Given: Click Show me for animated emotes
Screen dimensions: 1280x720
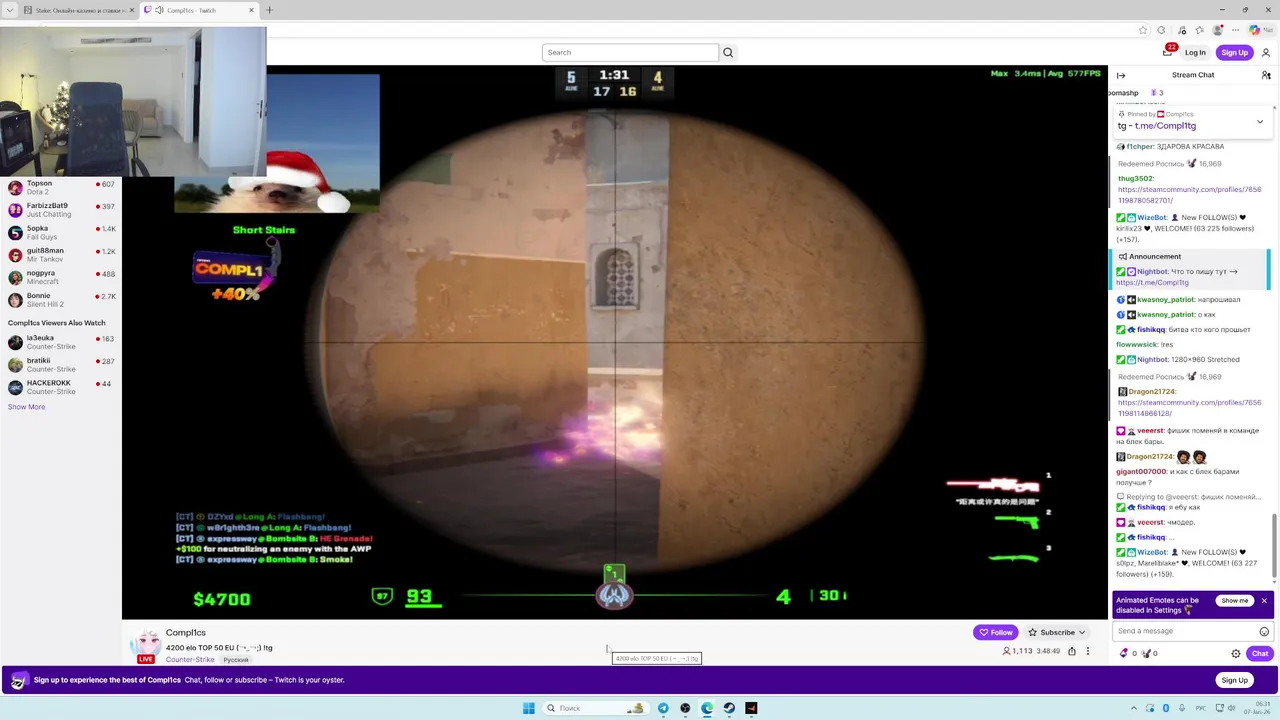Looking at the screenshot, I should point(1235,601).
